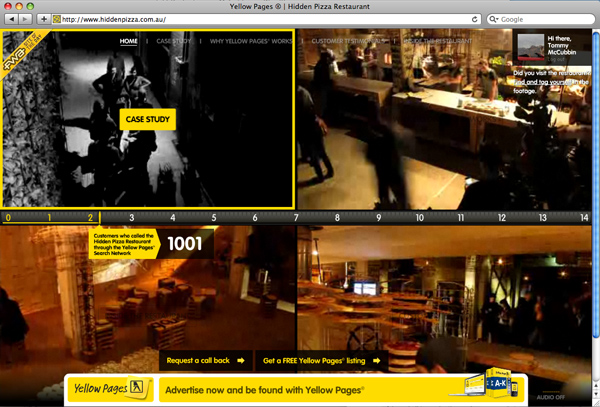
Task: Click the site favicon in the address bar
Action: click(x=57, y=19)
